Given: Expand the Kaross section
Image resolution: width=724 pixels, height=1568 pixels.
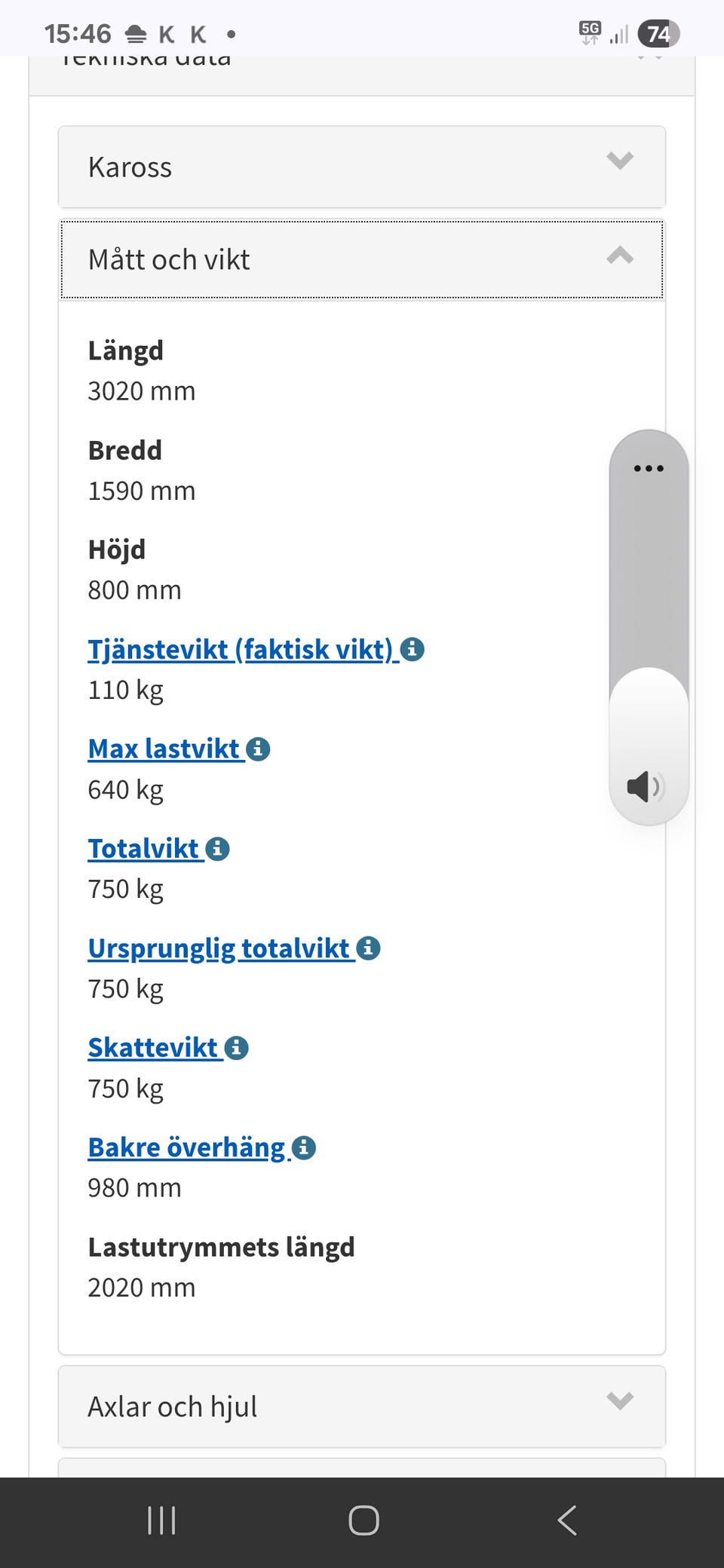Looking at the screenshot, I should pos(362,167).
